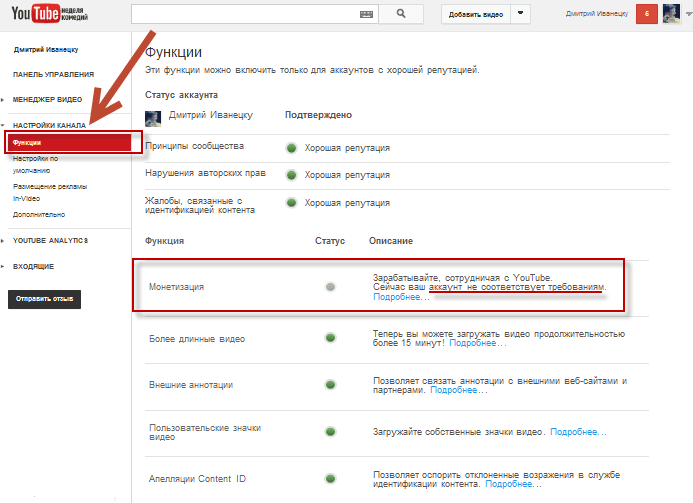Click the Апелляции Content ID label
The height and width of the screenshot is (503, 693).
coord(197,479)
